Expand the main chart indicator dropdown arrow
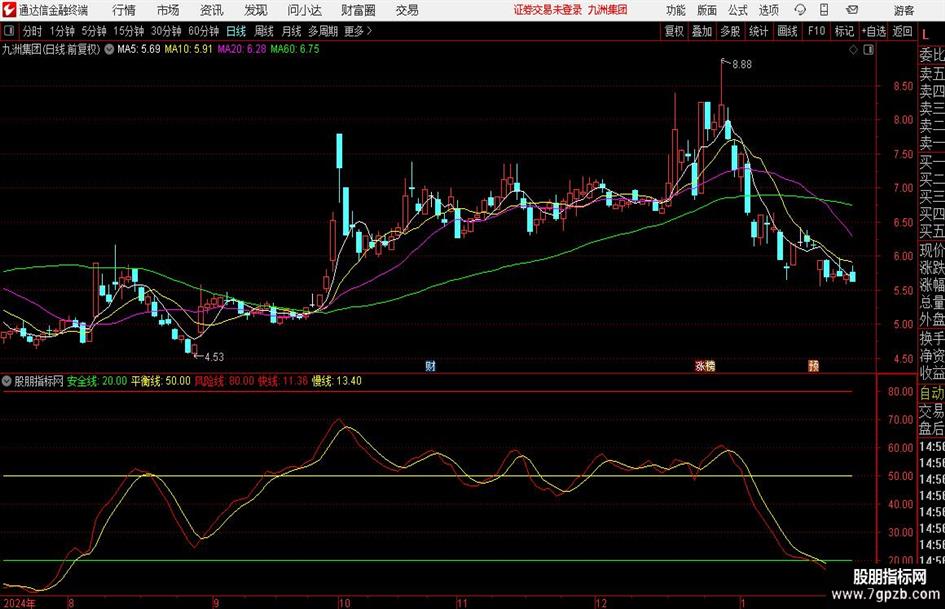 (x=109, y=49)
